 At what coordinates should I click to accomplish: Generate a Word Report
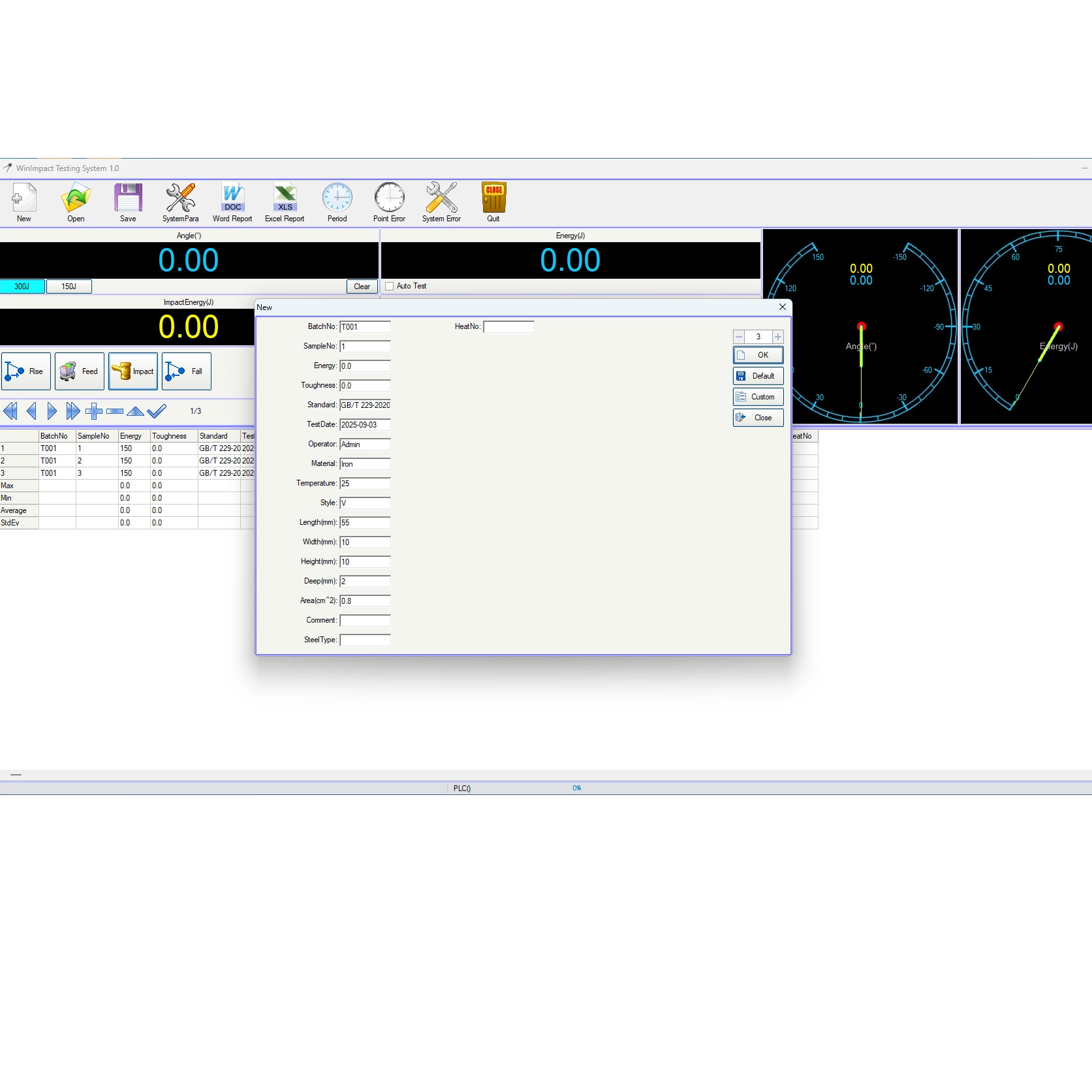[x=232, y=202]
